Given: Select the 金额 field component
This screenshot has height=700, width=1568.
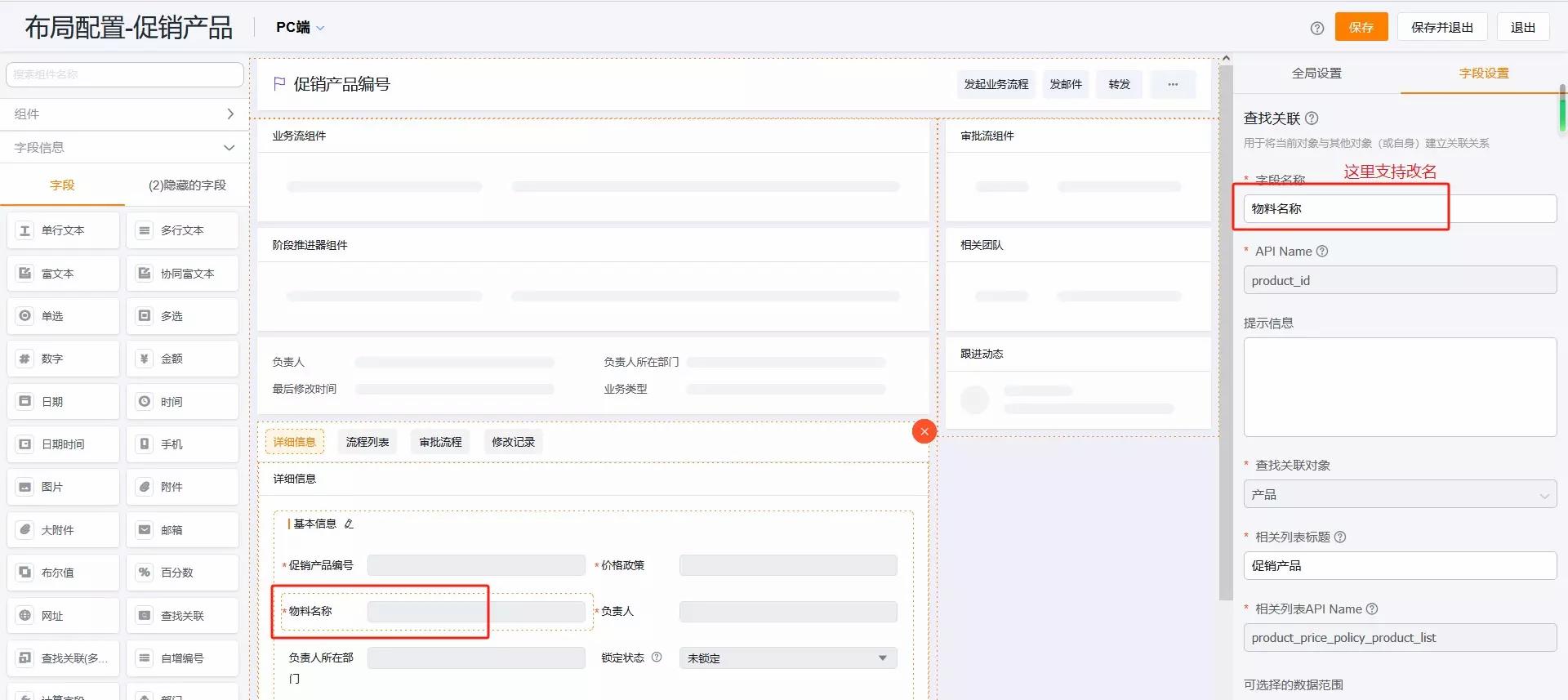Looking at the screenshot, I should pos(182,359).
